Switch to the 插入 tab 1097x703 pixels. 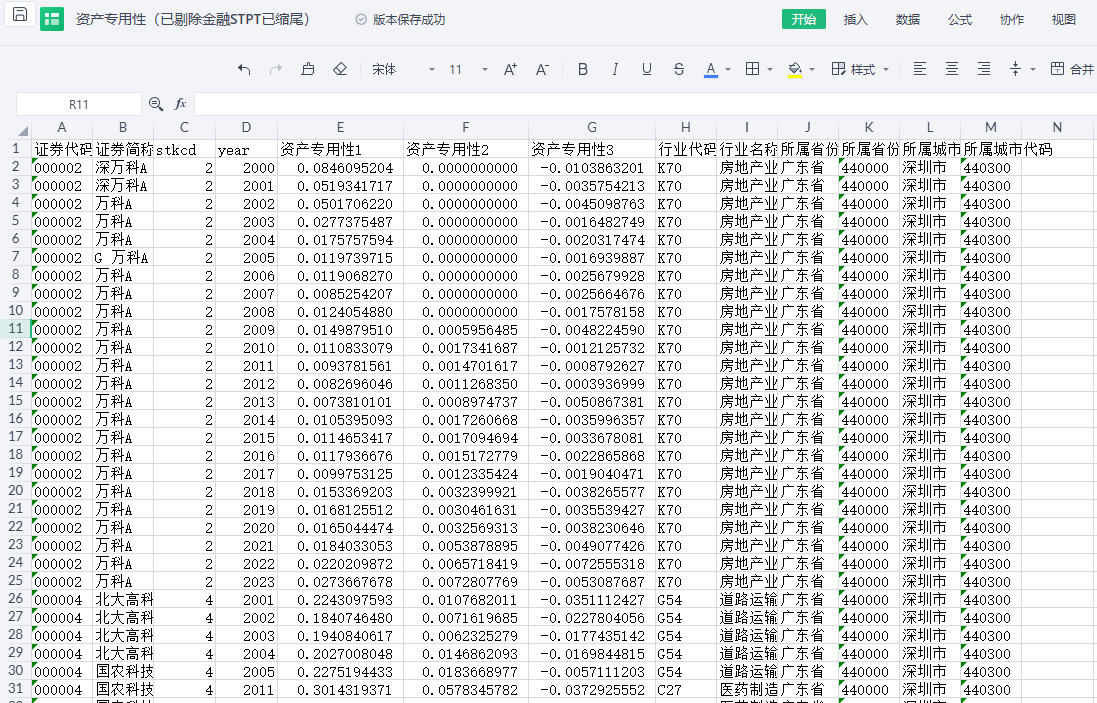point(856,20)
